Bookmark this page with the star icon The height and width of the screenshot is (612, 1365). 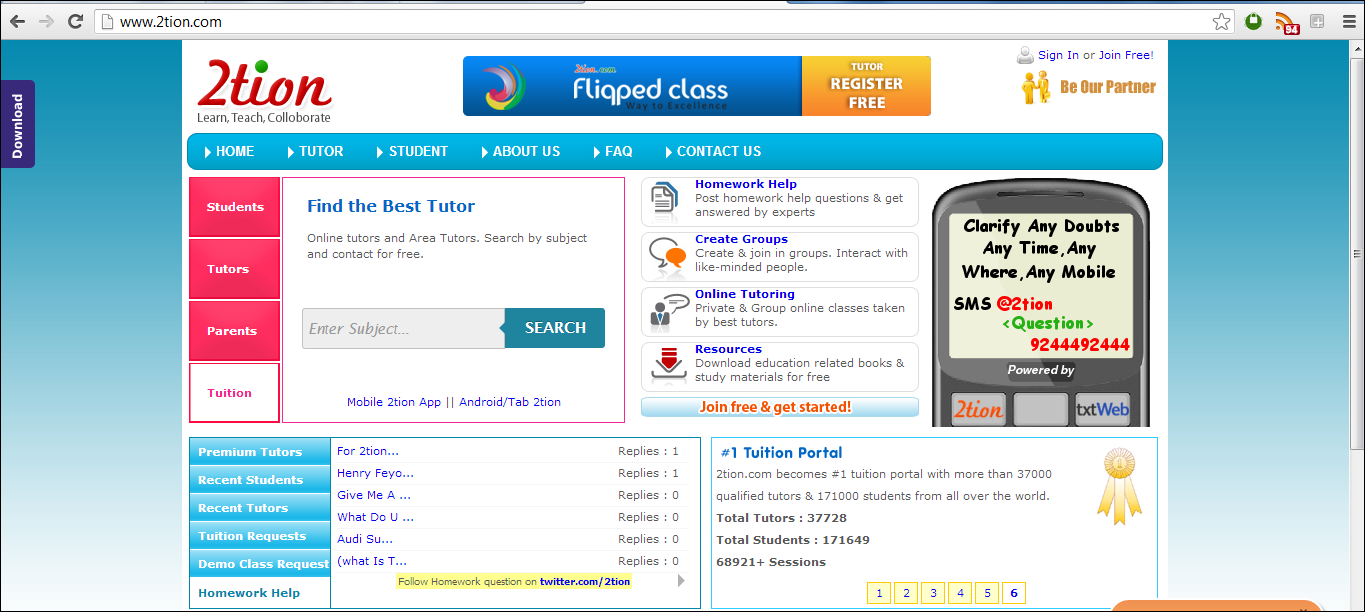[x=1221, y=21]
